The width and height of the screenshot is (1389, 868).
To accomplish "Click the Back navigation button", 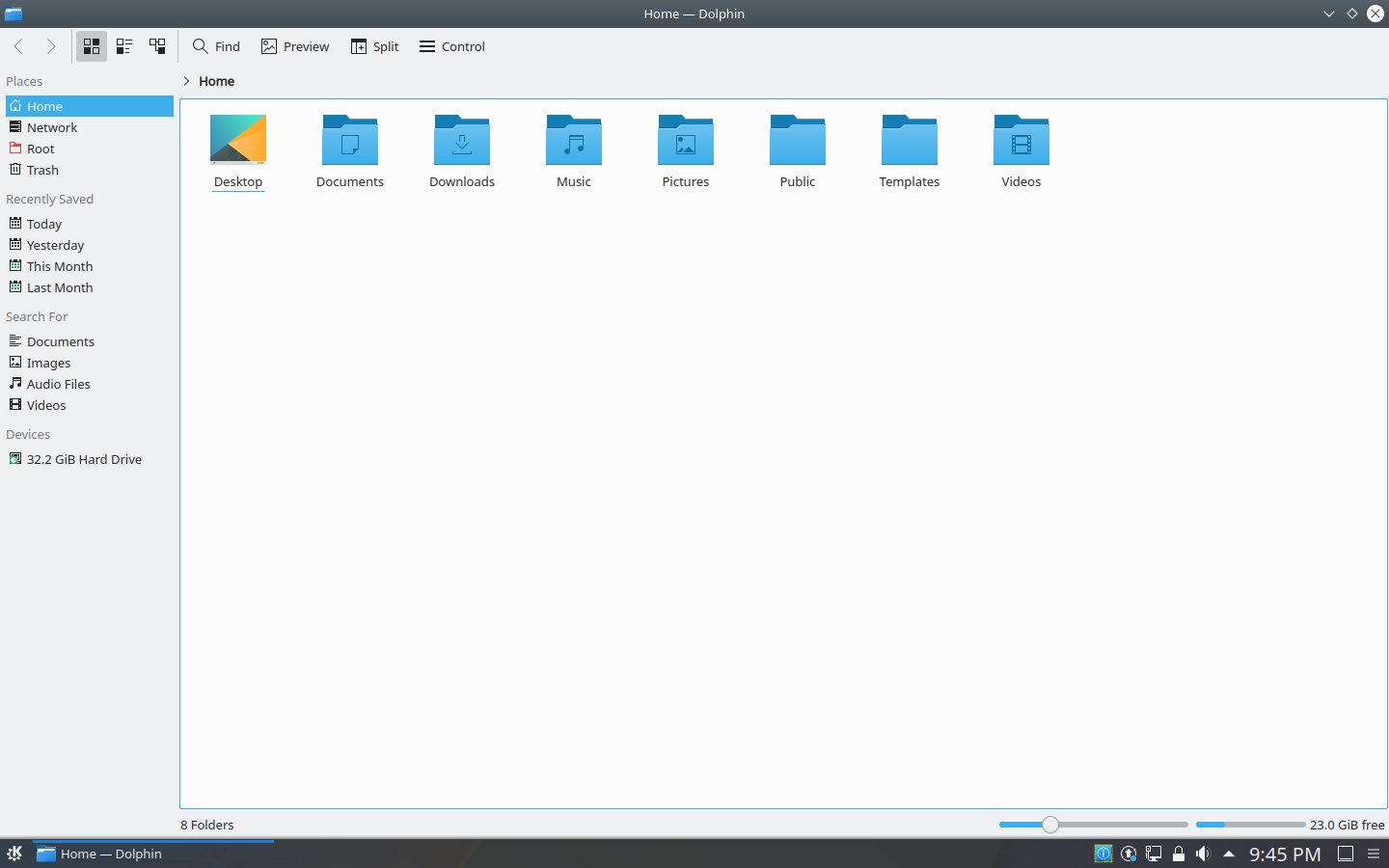I will (18, 45).
